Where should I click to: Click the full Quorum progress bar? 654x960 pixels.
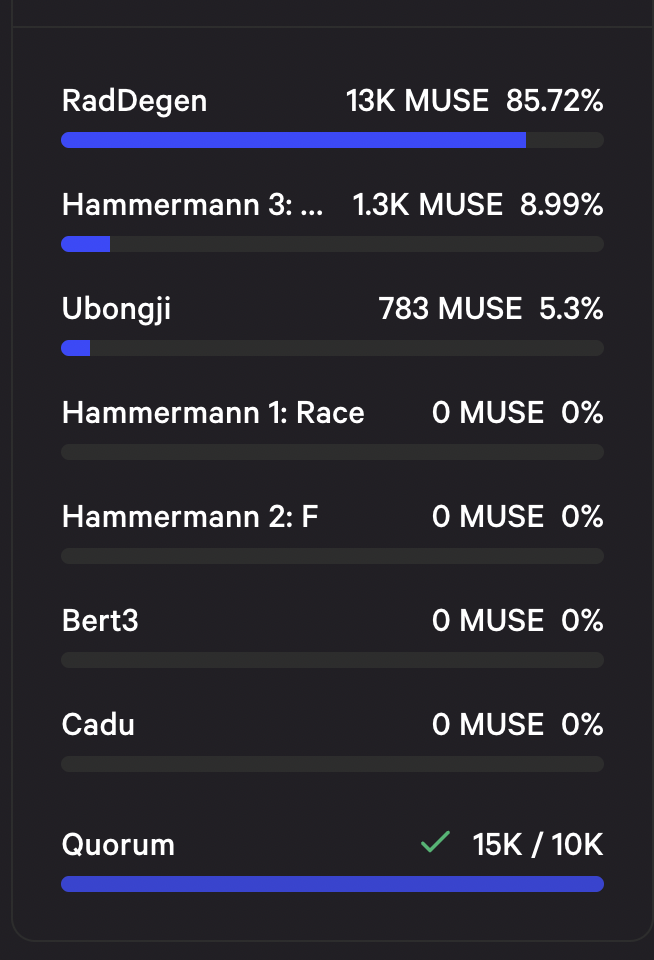click(332, 884)
